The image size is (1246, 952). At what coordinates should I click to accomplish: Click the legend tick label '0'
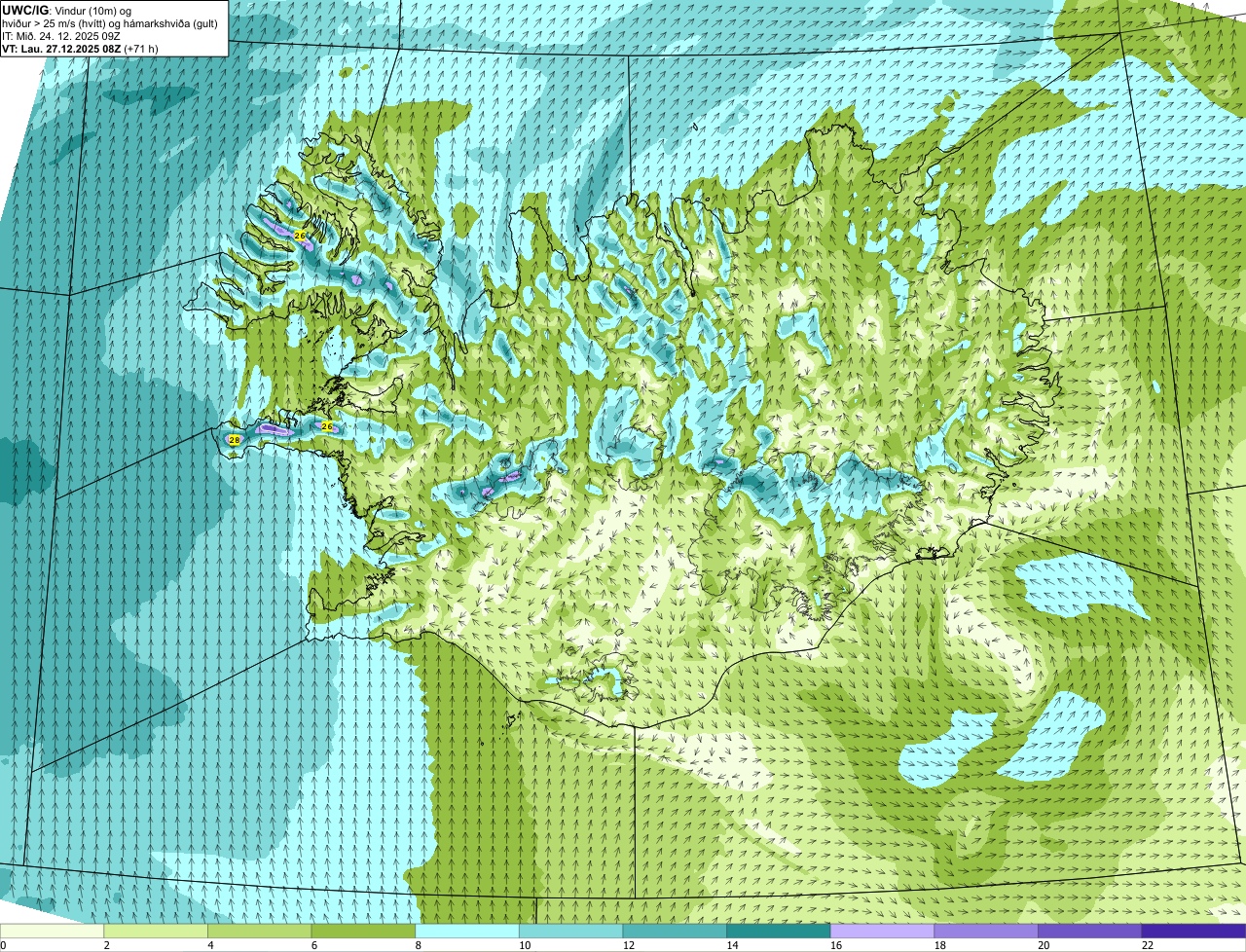[3, 944]
